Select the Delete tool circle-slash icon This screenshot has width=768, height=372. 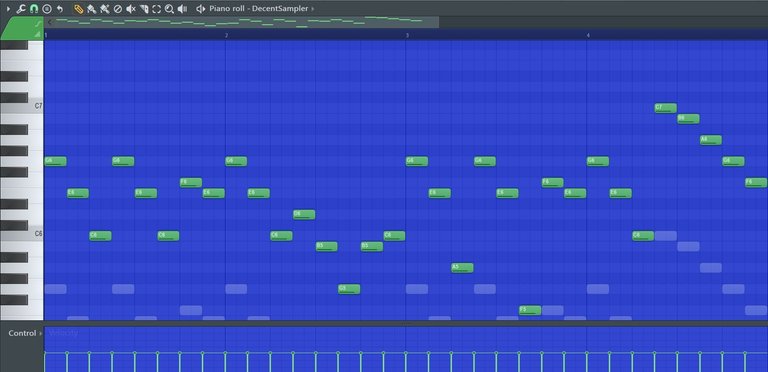click(x=118, y=9)
